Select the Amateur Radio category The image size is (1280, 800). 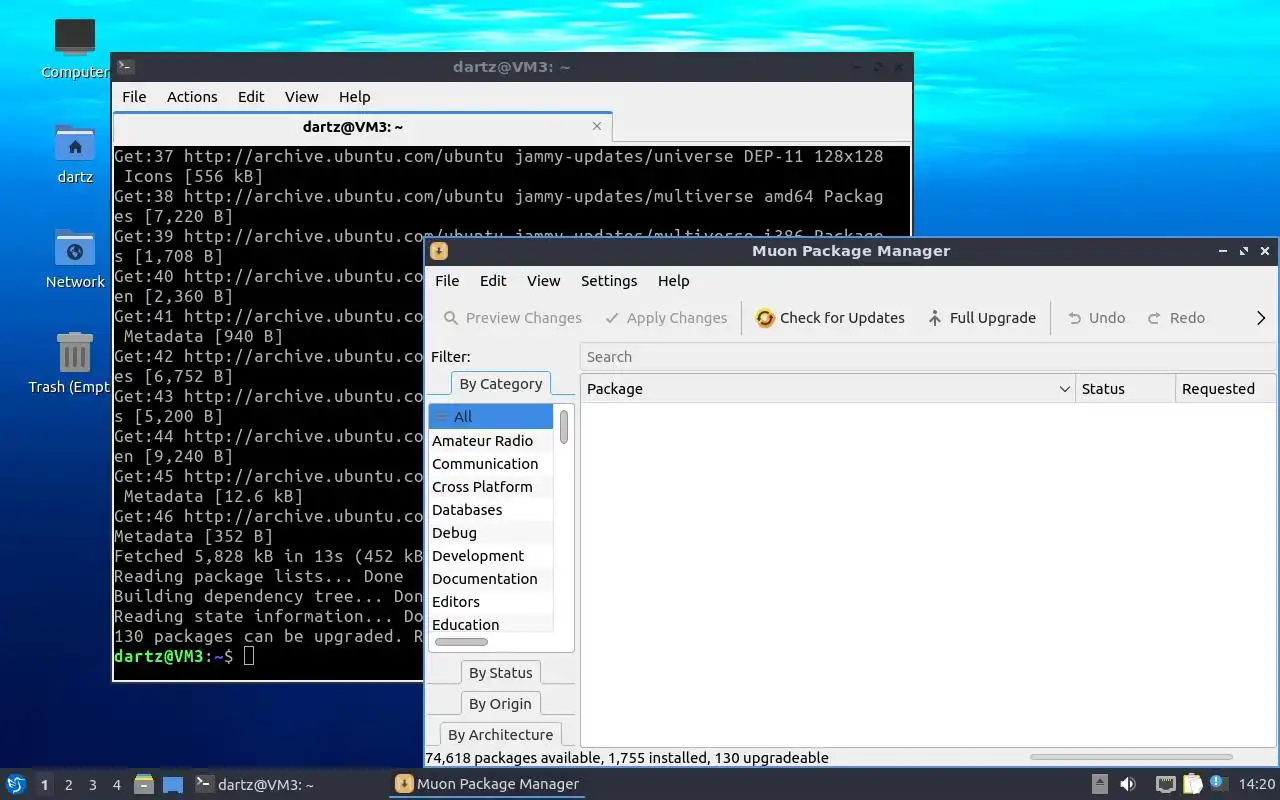click(x=490, y=441)
